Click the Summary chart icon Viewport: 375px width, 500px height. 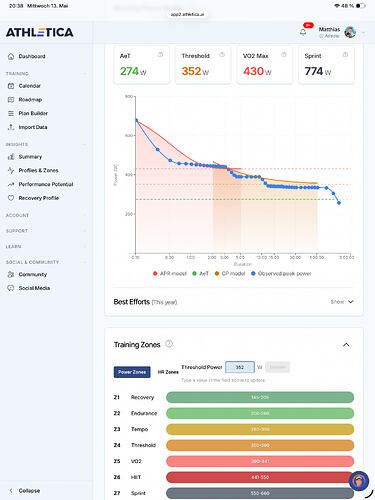pos(11,157)
